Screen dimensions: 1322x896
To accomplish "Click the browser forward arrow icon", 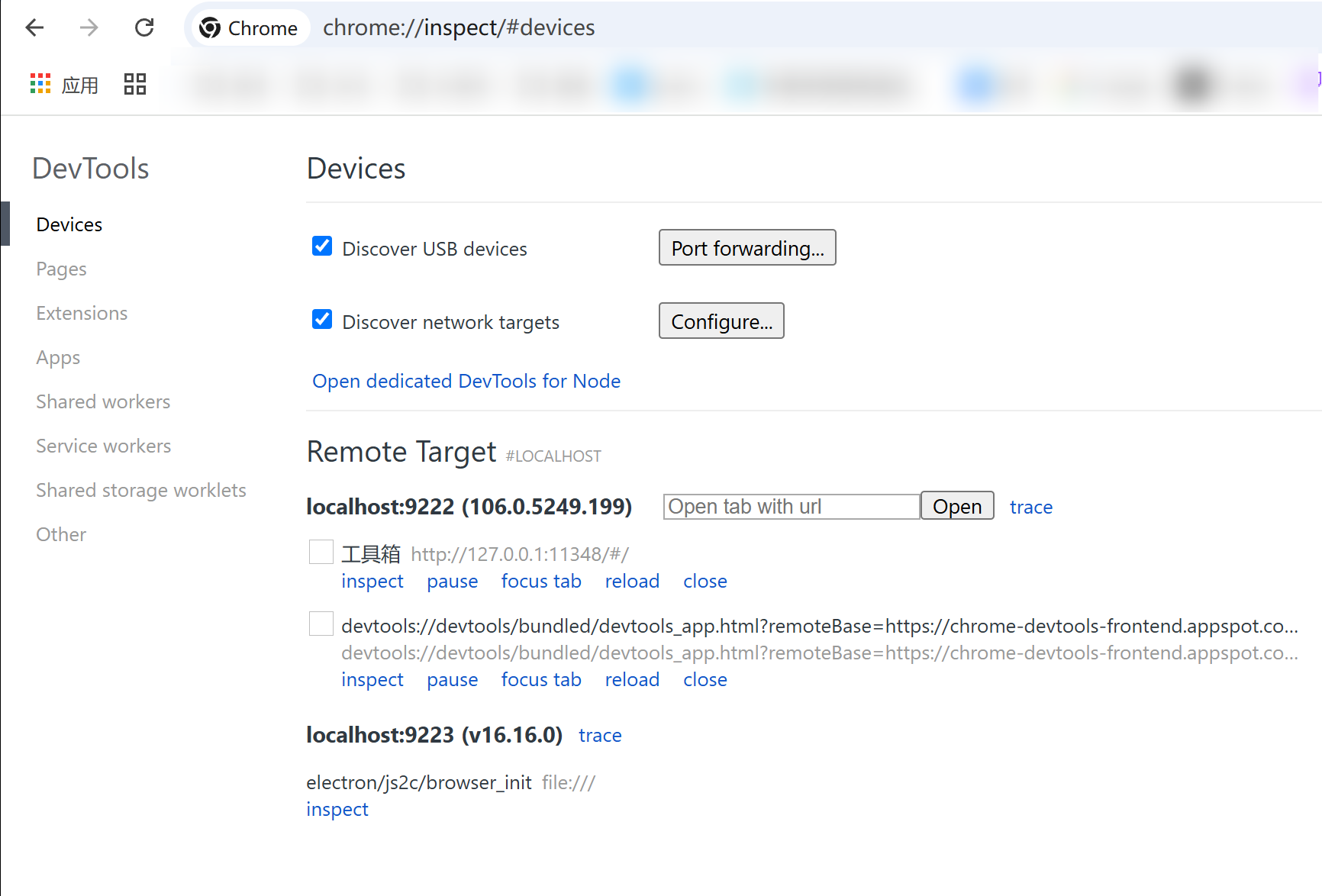I will click(89, 27).
